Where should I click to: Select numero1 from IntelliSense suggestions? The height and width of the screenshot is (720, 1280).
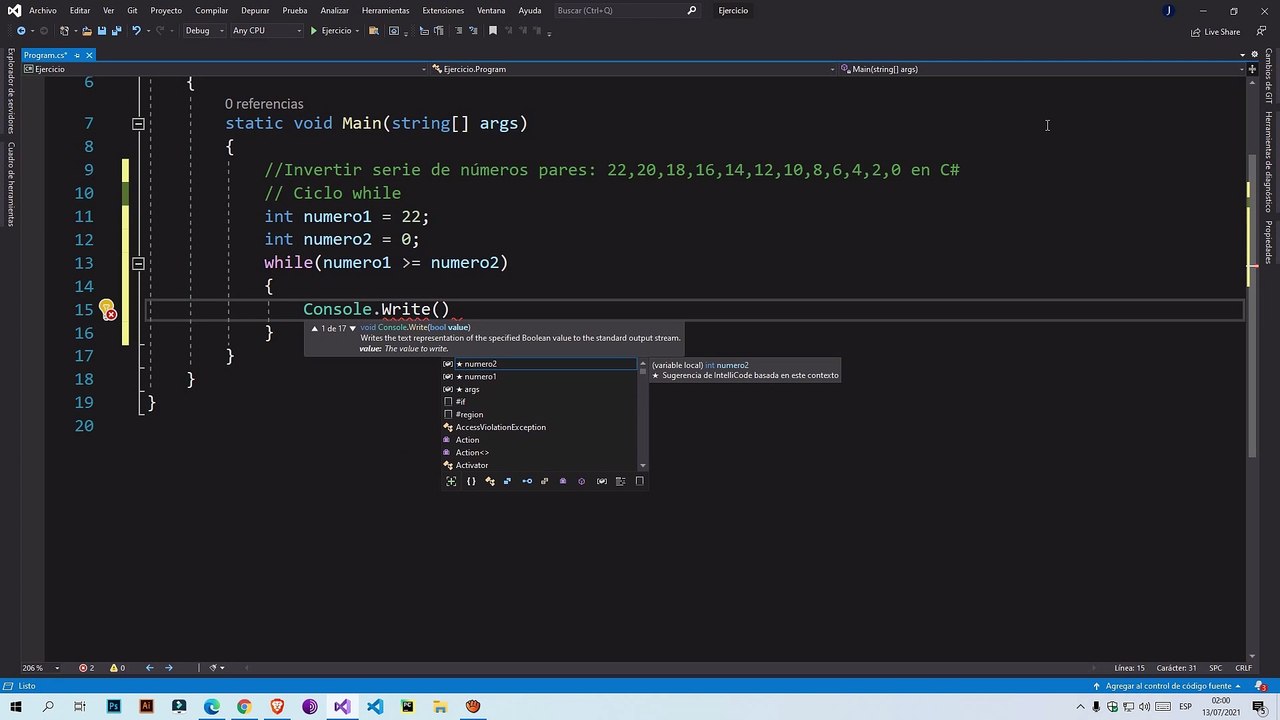click(x=480, y=376)
